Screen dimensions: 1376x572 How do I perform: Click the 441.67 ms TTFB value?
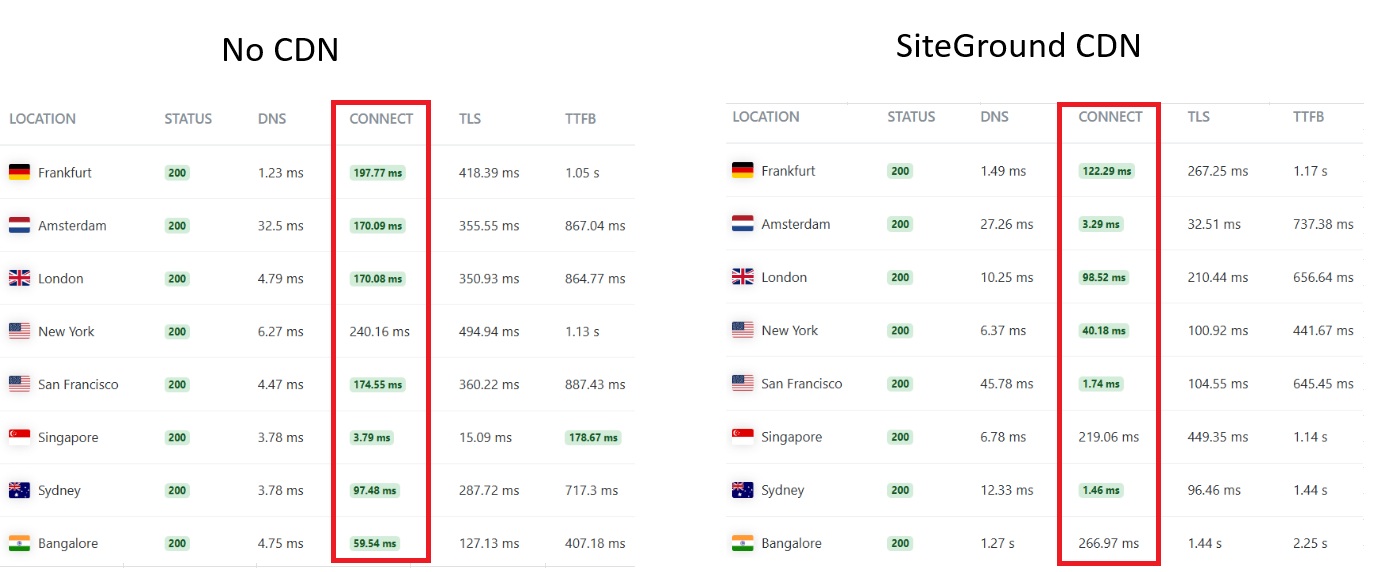(x=1323, y=330)
